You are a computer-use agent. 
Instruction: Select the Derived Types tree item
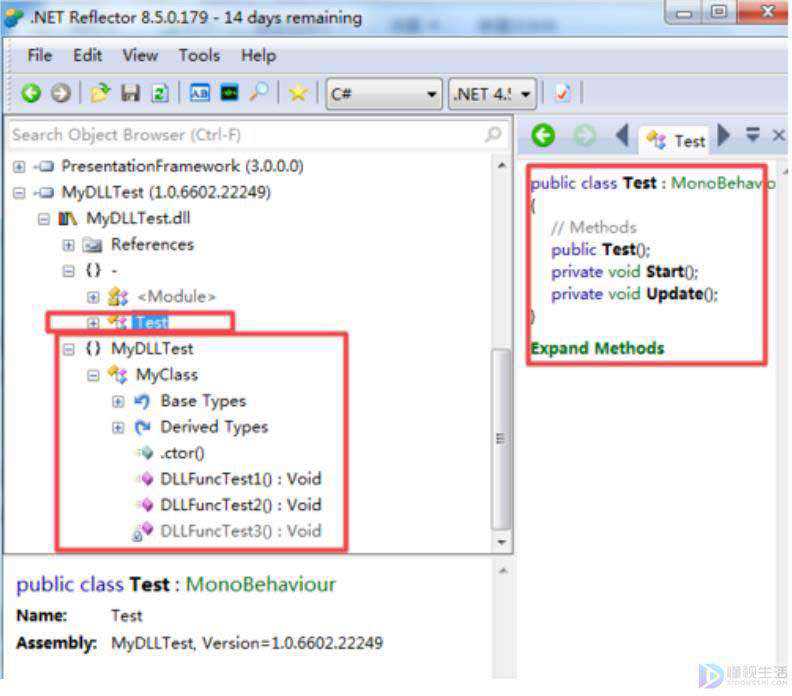point(214,428)
